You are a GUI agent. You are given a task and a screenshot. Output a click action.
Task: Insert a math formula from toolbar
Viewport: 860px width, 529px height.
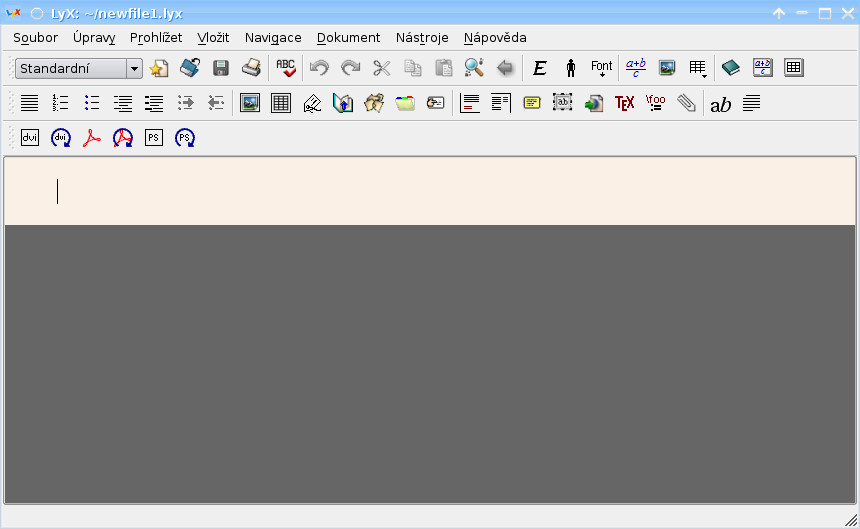tap(636, 68)
